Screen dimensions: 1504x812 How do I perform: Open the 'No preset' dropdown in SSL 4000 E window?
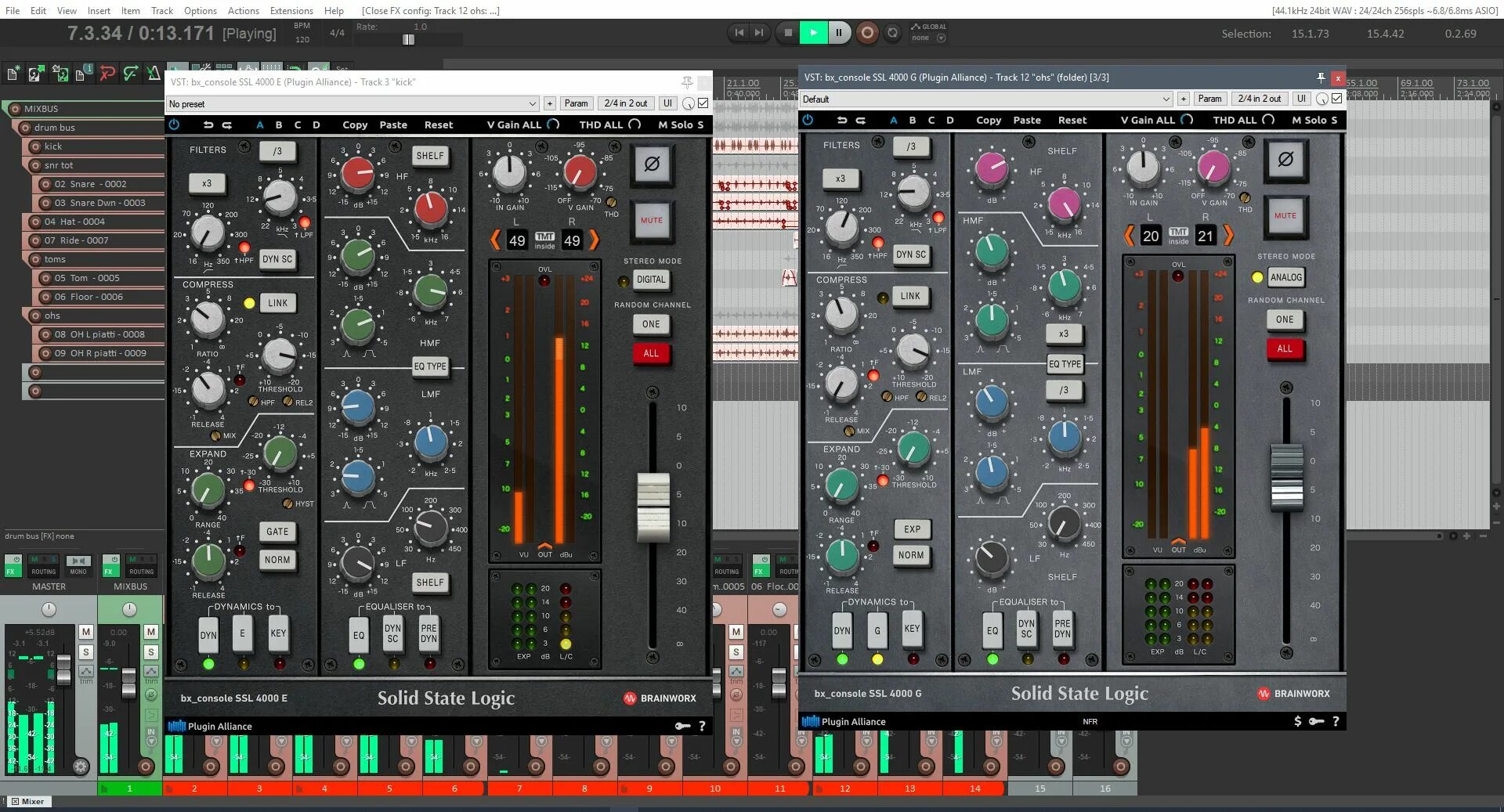tap(352, 103)
